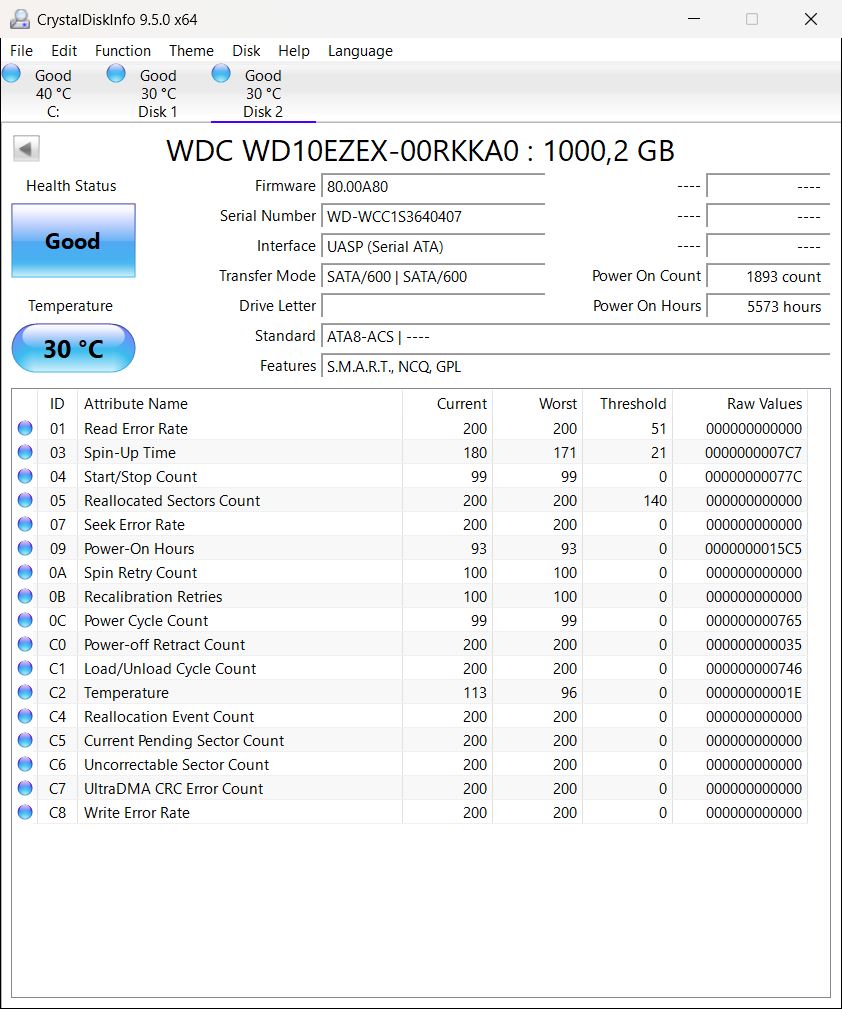
Task: Click the status dot beside UltraDMA CRC Error Count
Action: pos(24,788)
